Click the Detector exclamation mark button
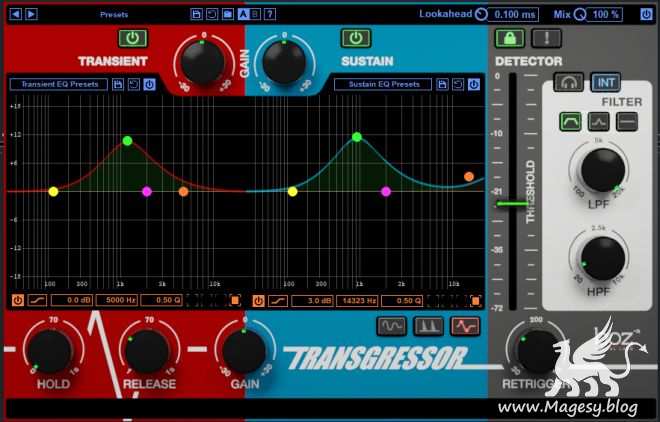 546,38
